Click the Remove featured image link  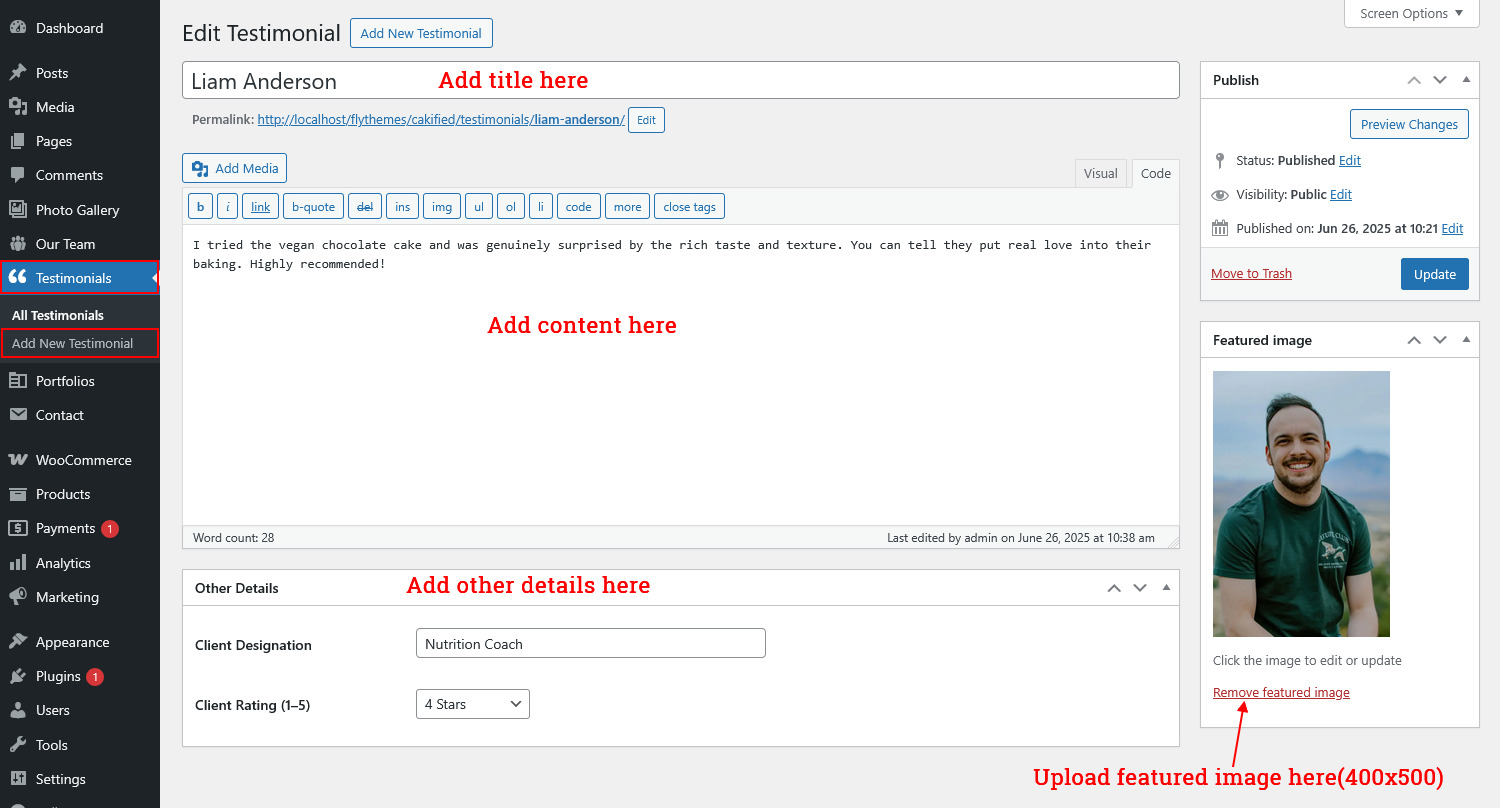(x=1280, y=692)
